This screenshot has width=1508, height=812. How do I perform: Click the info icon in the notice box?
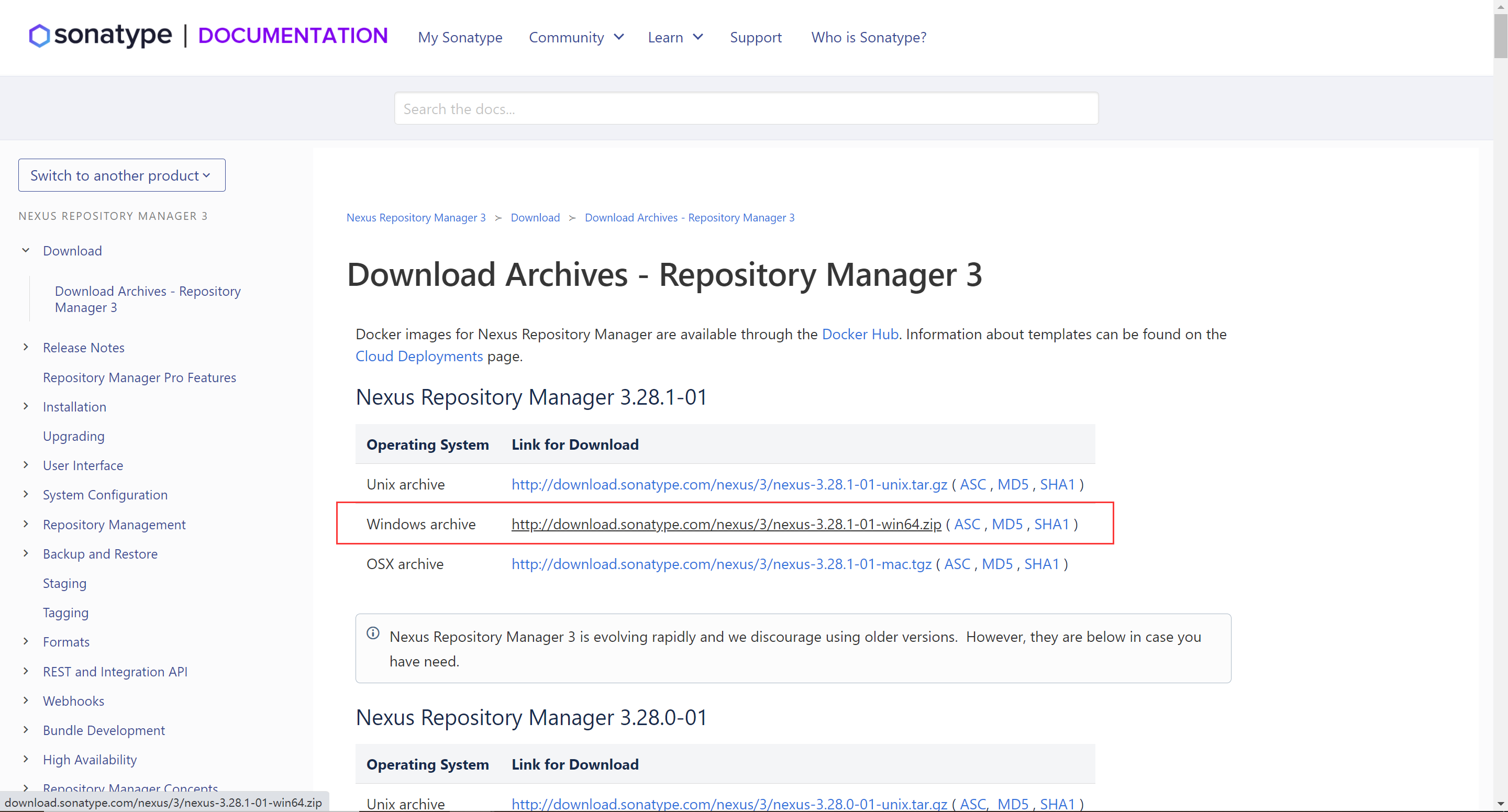pos(373,633)
